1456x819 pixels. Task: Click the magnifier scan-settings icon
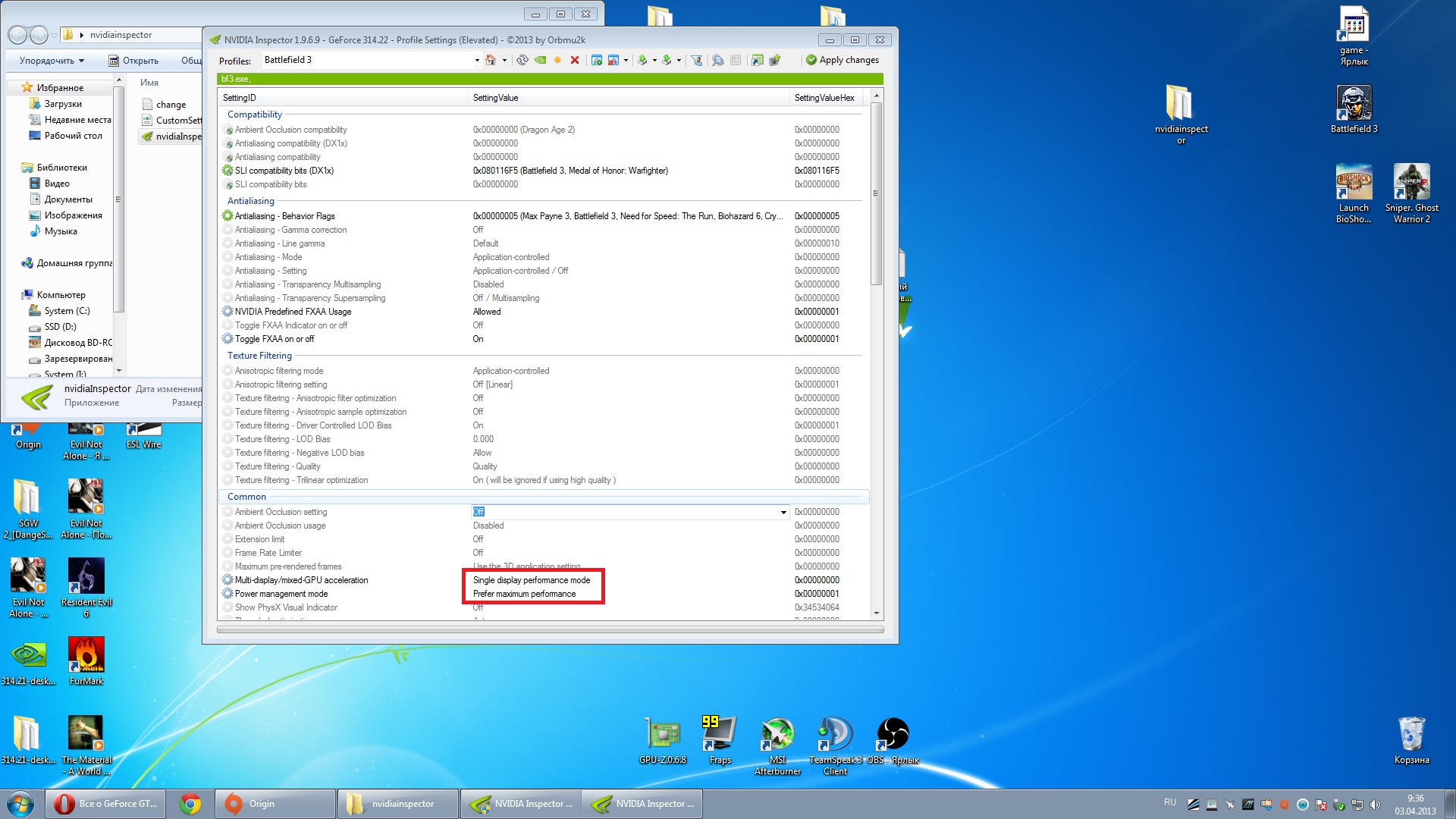tap(717, 60)
